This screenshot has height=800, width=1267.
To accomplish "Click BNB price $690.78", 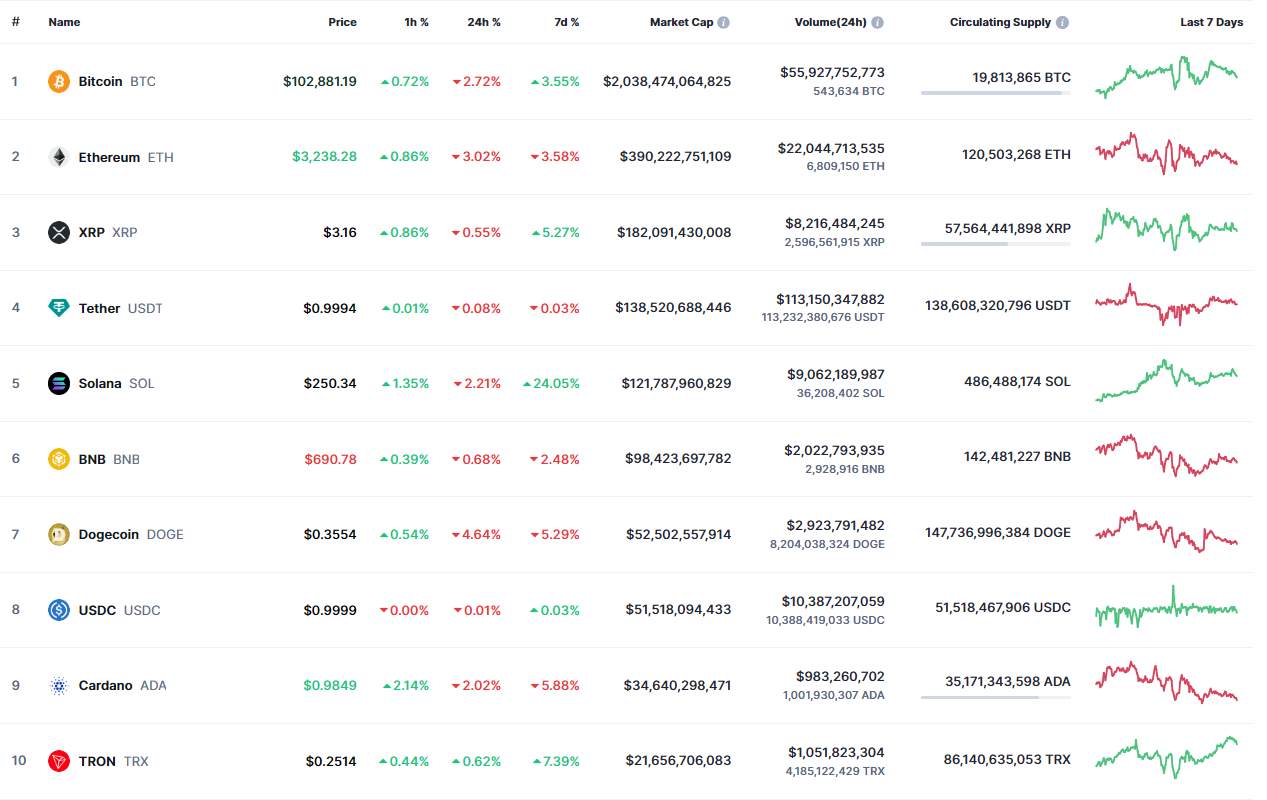I will [330, 459].
